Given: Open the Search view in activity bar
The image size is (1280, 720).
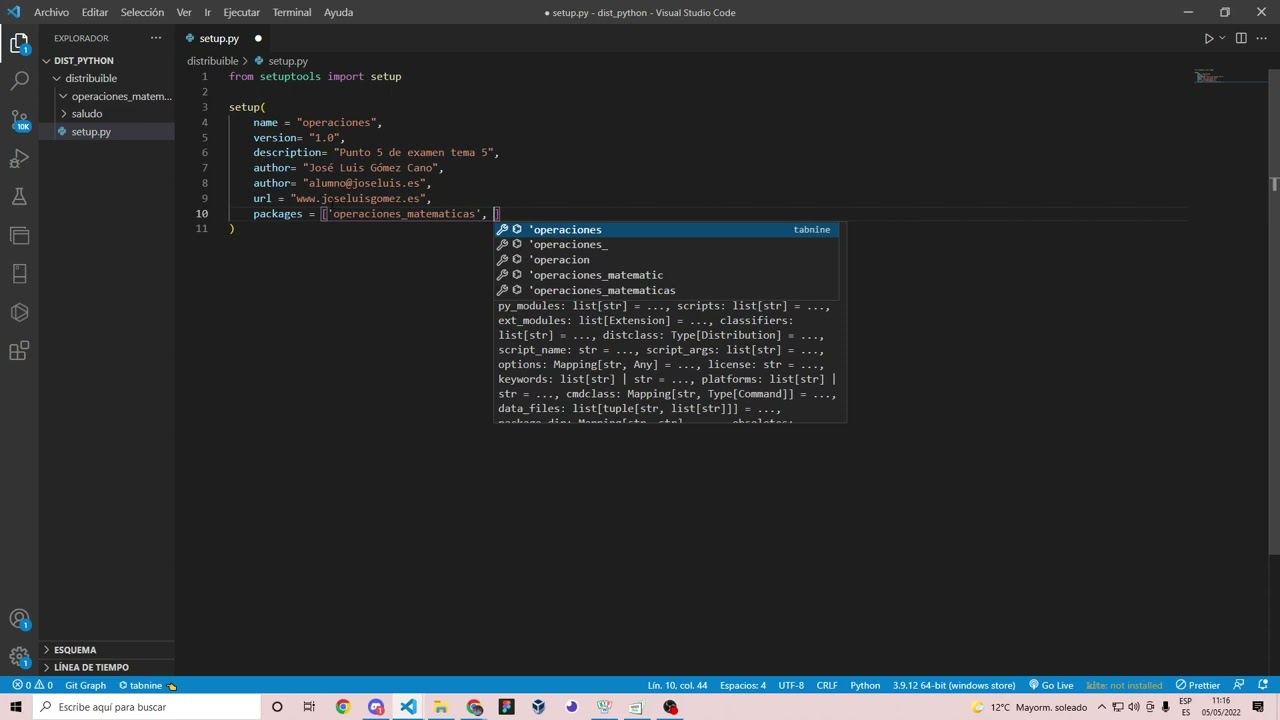Looking at the screenshot, I should 19,82.
